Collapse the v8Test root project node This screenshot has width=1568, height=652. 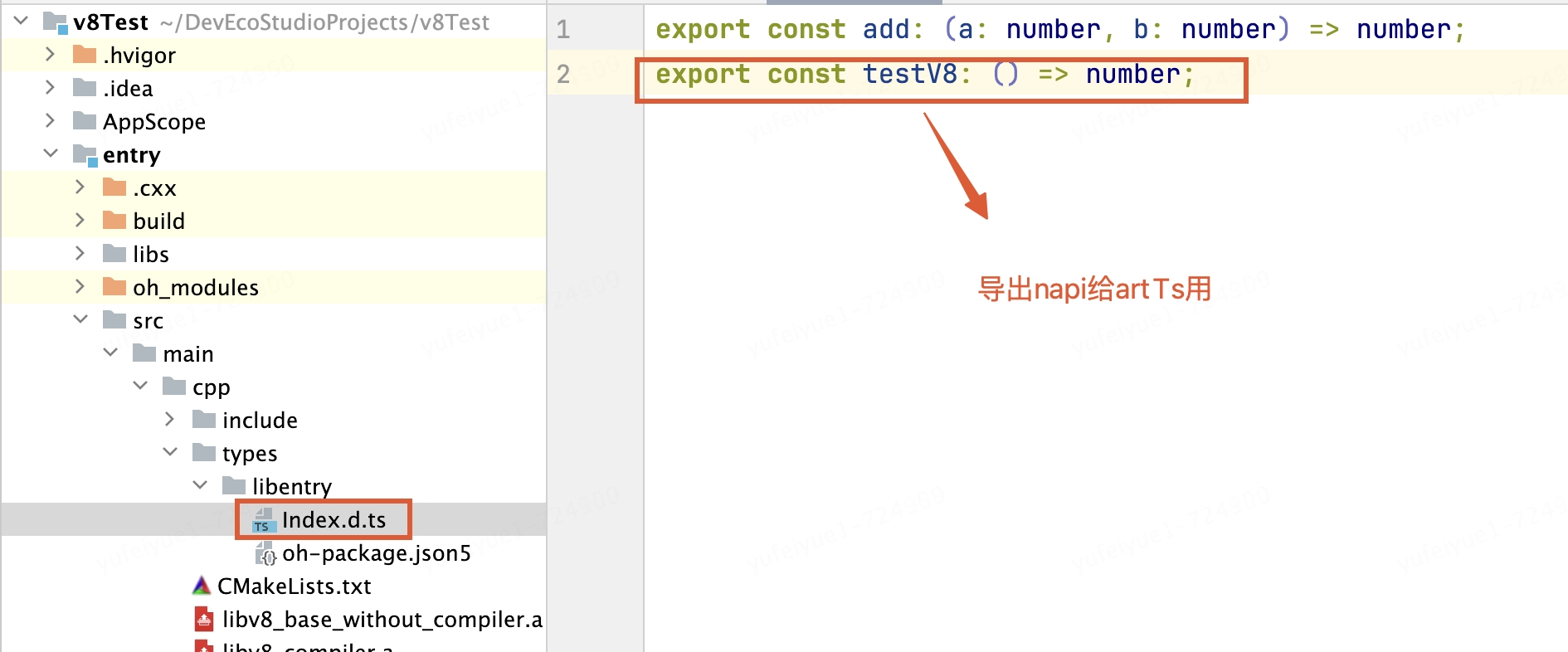tap(22, 20)
